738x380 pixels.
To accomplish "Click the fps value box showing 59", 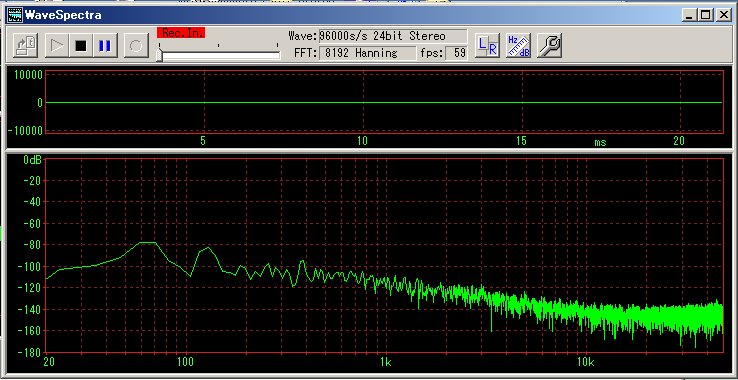I will tap(456, 53).
